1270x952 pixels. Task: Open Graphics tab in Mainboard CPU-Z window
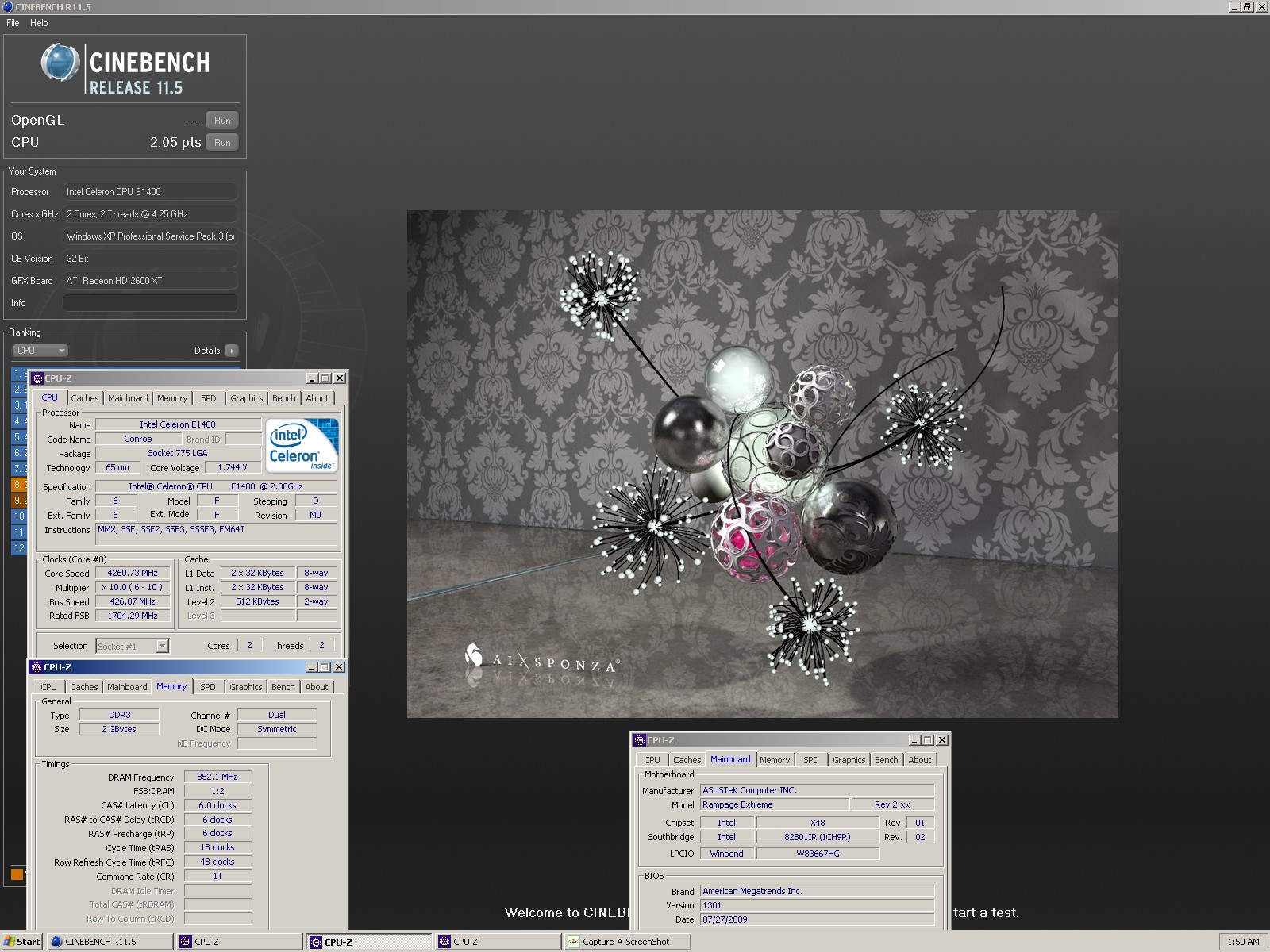click(x=849, y=760)
